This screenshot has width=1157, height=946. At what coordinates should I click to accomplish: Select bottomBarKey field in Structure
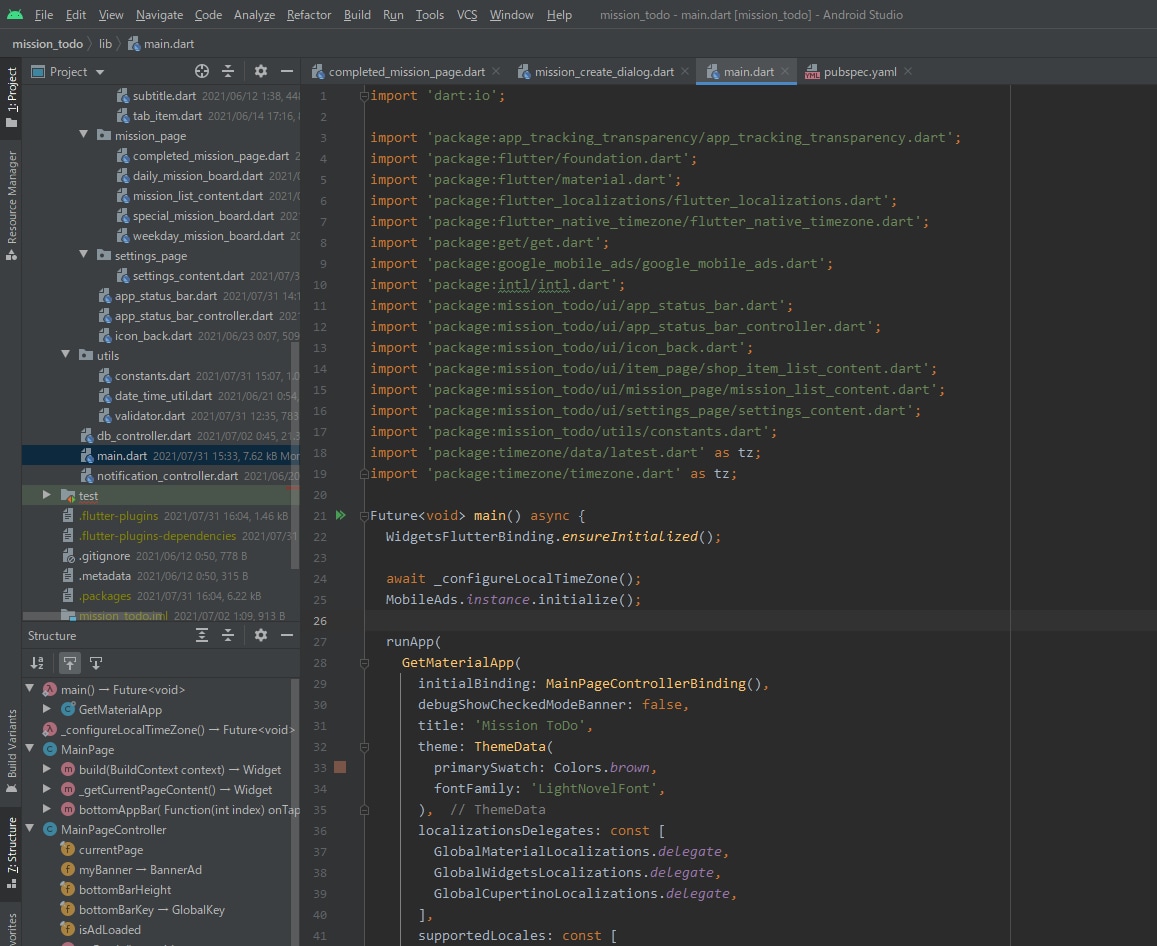coord(151,909)
